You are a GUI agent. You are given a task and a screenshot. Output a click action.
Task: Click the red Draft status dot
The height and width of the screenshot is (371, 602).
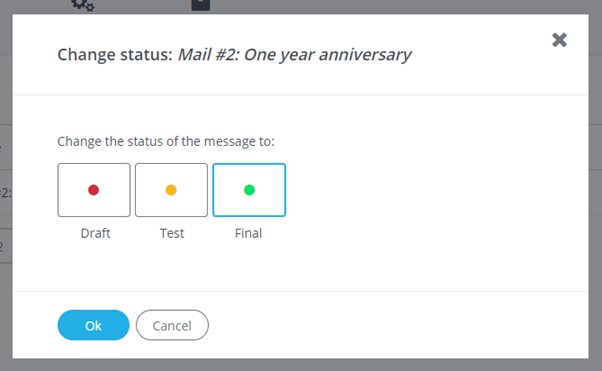[94, 190]
